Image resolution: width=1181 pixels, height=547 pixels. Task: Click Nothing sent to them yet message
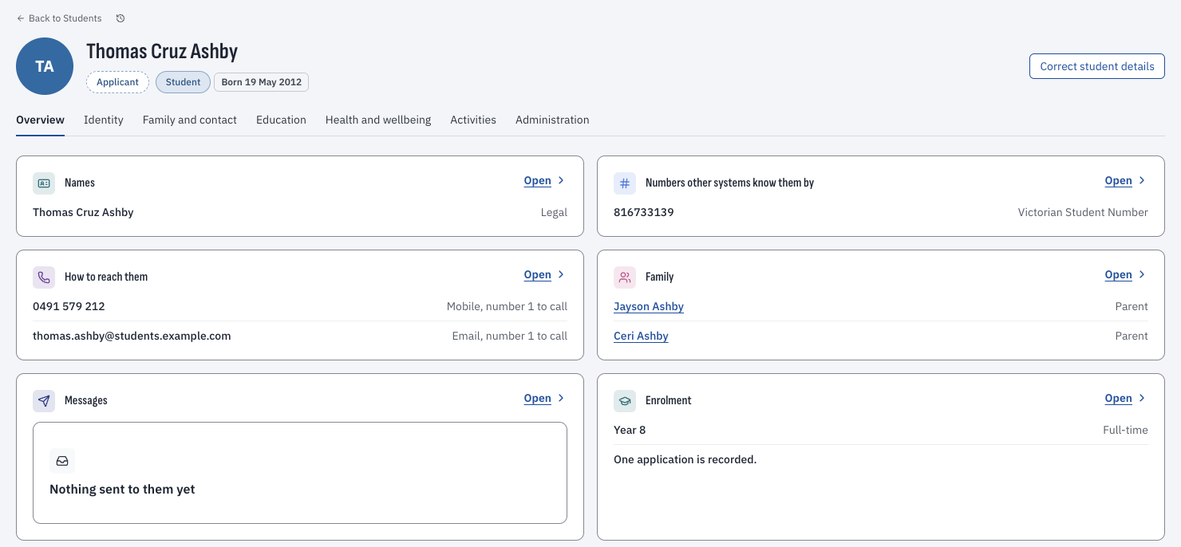pos(122,490)
